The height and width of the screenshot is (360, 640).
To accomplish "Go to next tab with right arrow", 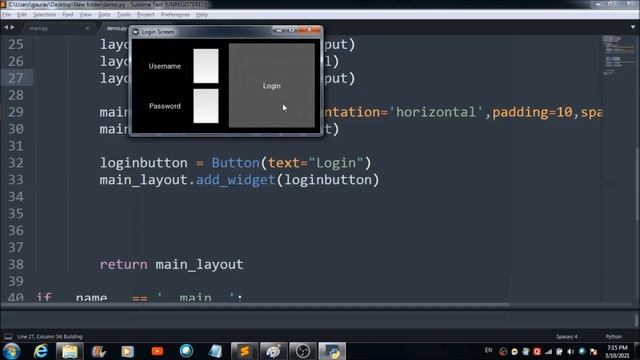I will click(12, 27).
